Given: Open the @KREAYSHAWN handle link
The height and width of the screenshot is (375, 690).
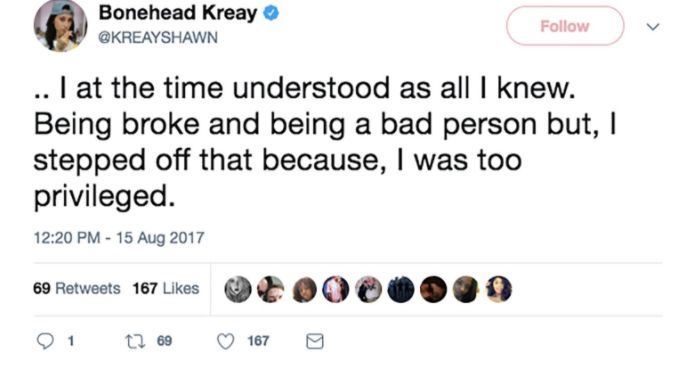Looking at the screenshot, I should coord(158,37).
